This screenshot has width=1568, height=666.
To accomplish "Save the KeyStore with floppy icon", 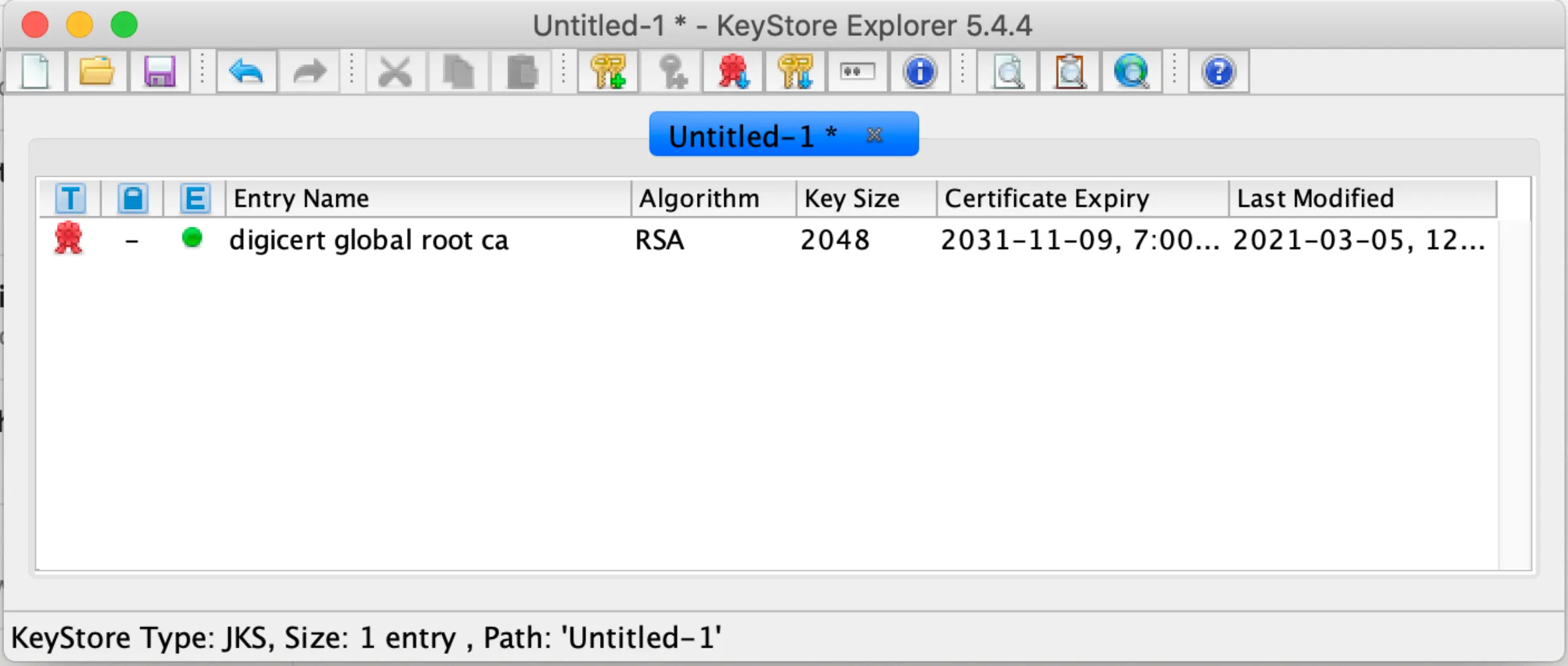I will (159, 71).
